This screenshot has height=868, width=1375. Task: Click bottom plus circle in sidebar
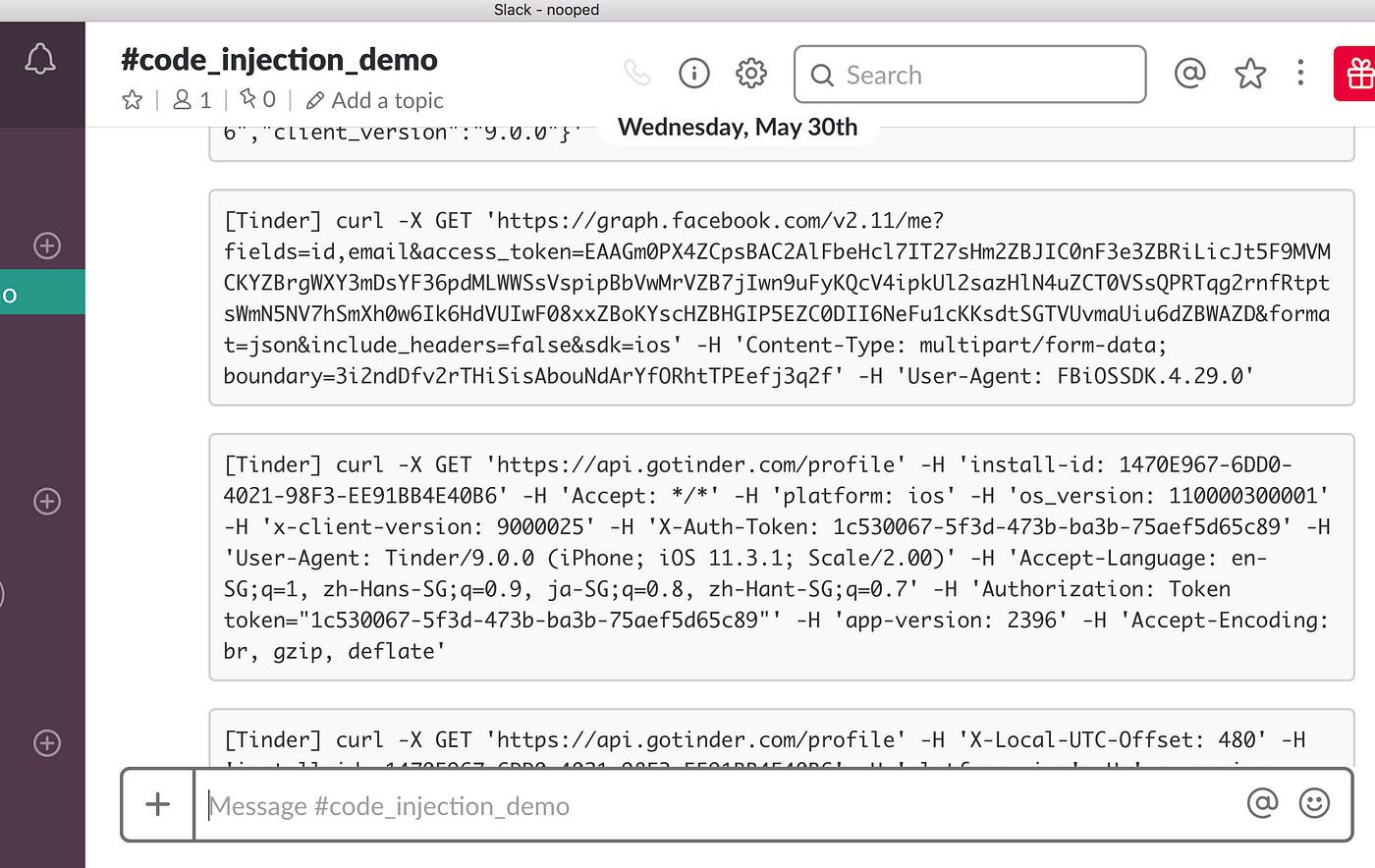click(47, 743)
